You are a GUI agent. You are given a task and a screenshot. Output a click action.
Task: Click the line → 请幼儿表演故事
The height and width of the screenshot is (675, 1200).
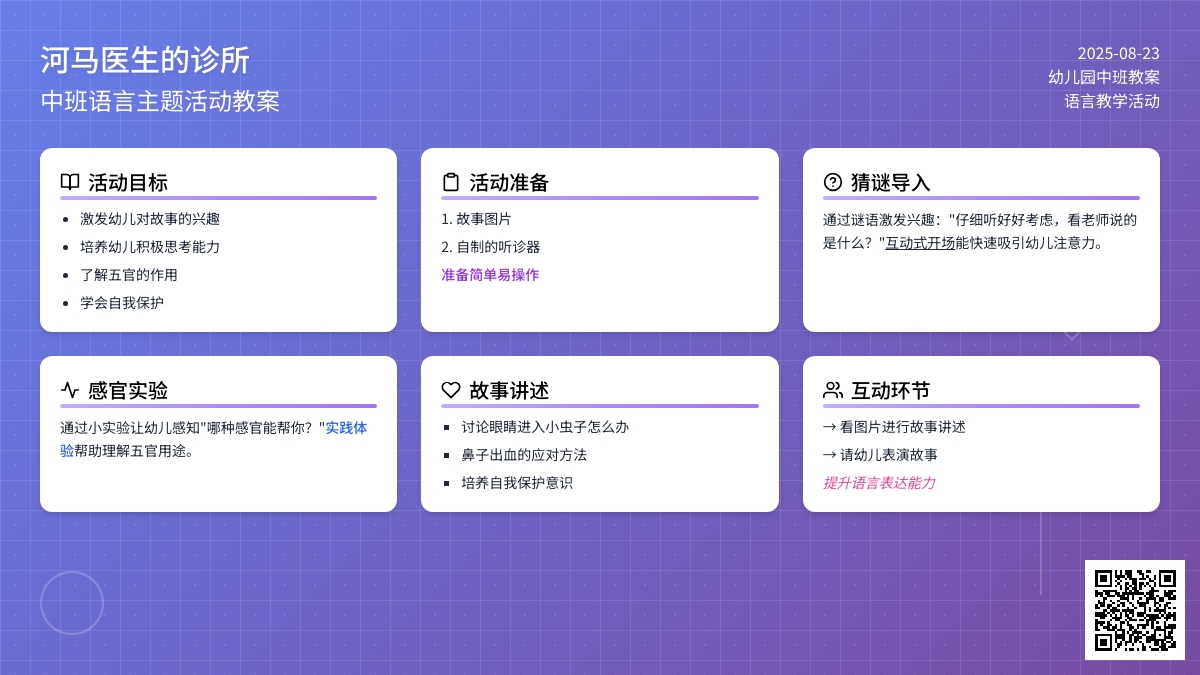[x=880, y=454]
